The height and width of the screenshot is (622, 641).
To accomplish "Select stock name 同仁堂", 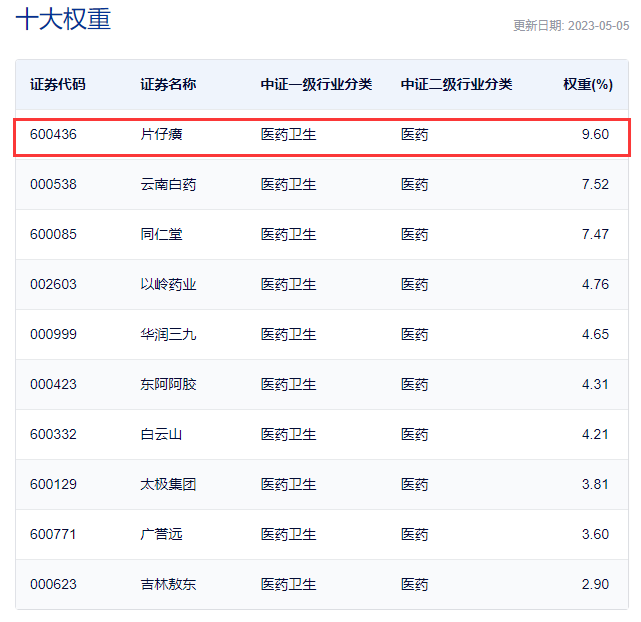I will pyautogui.click(x=161, y=234).
